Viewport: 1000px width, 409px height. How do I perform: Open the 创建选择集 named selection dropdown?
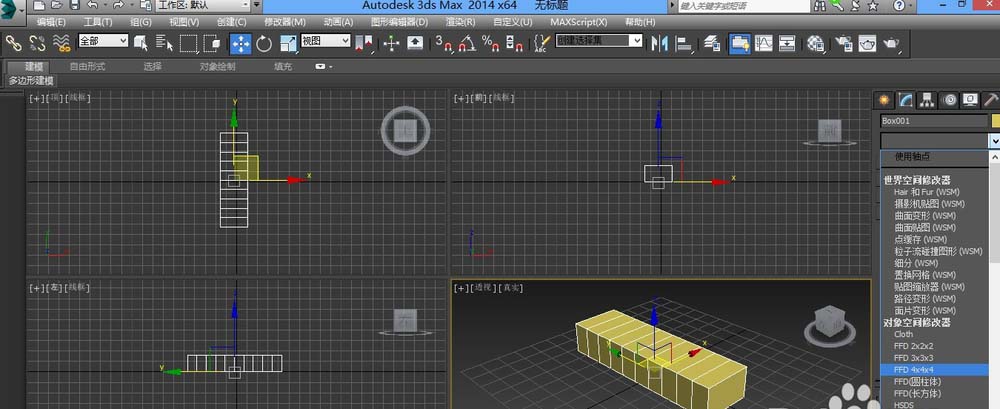(x=599, y=41)
